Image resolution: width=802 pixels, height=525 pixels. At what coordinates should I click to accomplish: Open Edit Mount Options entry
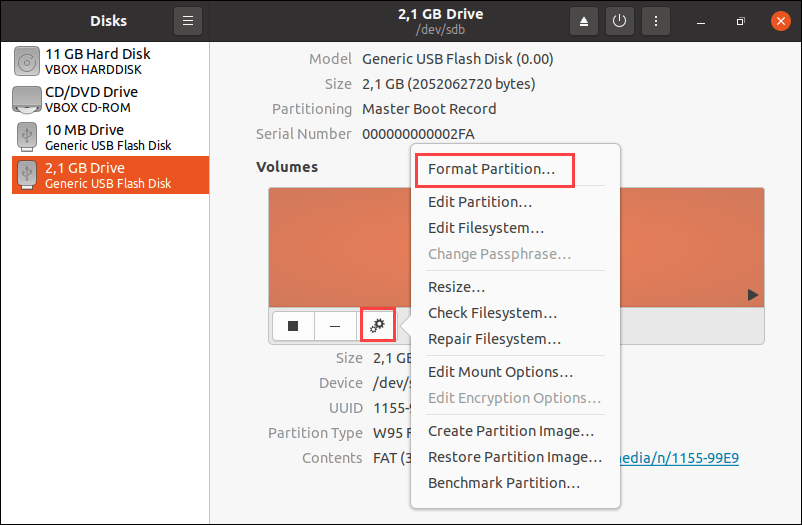click(x=500, y=372)
